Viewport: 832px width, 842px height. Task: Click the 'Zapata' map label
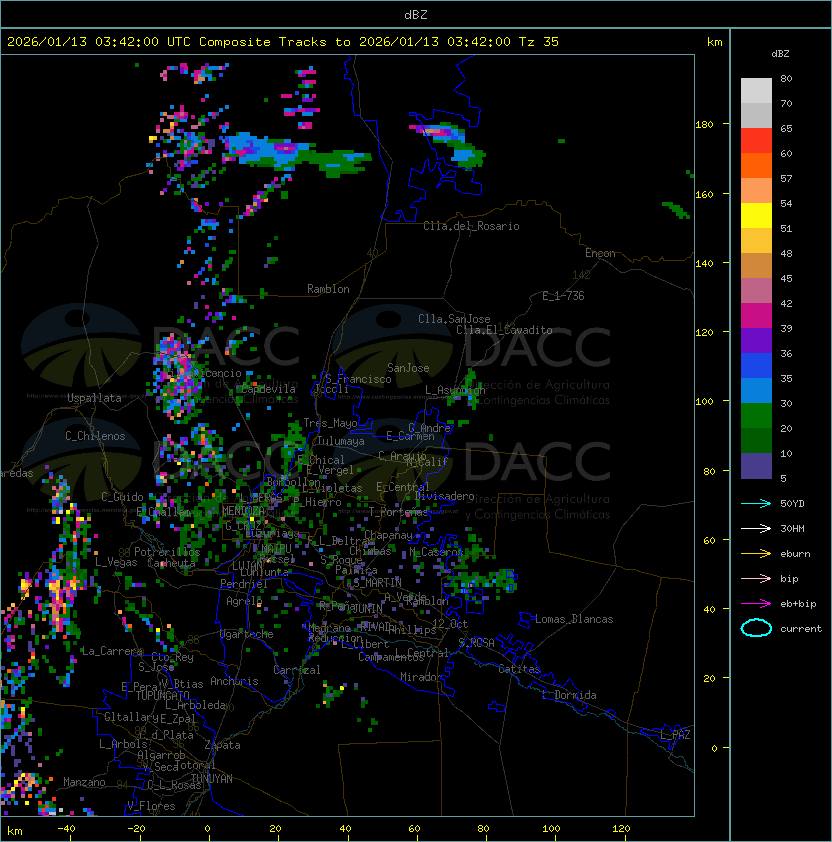(222, 745)
